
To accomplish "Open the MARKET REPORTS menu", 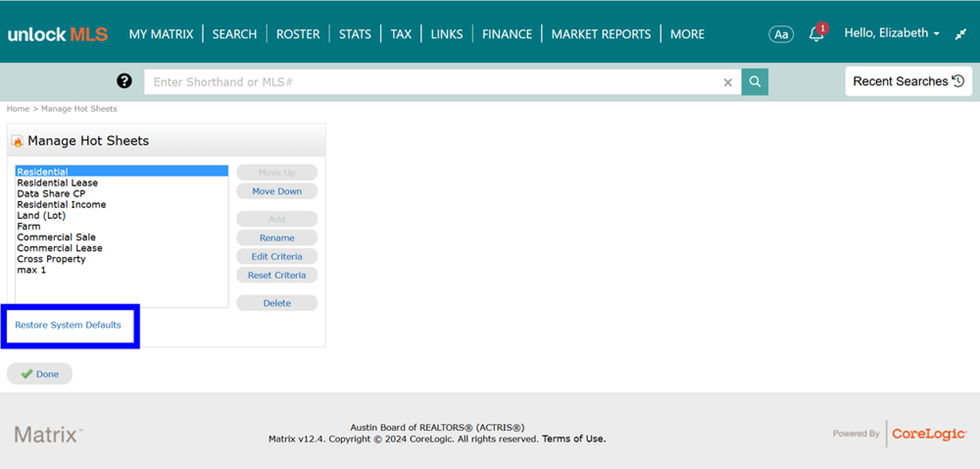I will [x=601, y=34].
